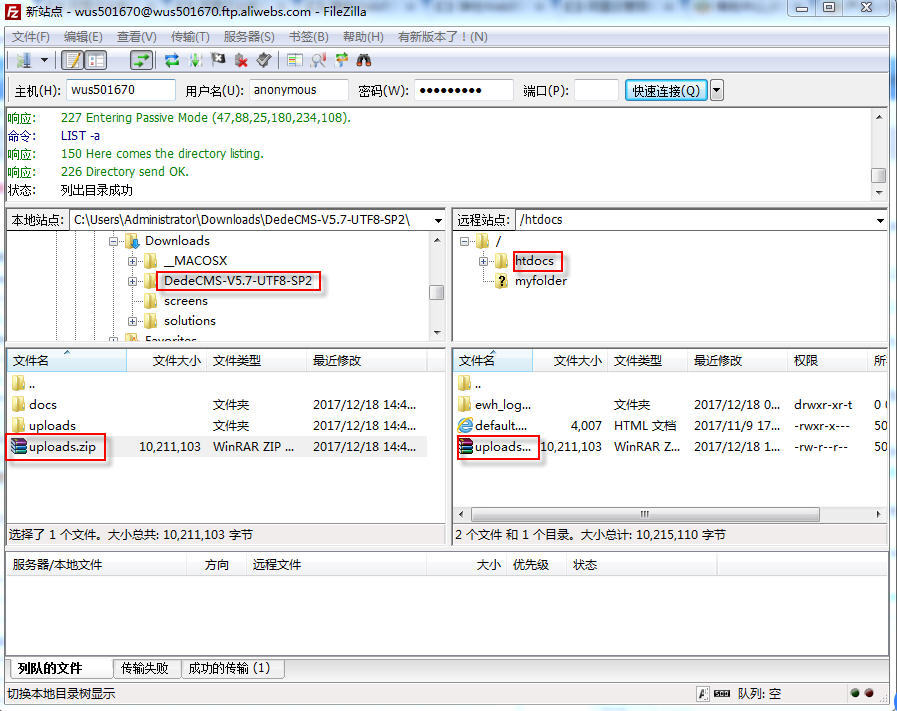
Task: Switch to 列队的文件 tab
Action: [x=60, y=668]
